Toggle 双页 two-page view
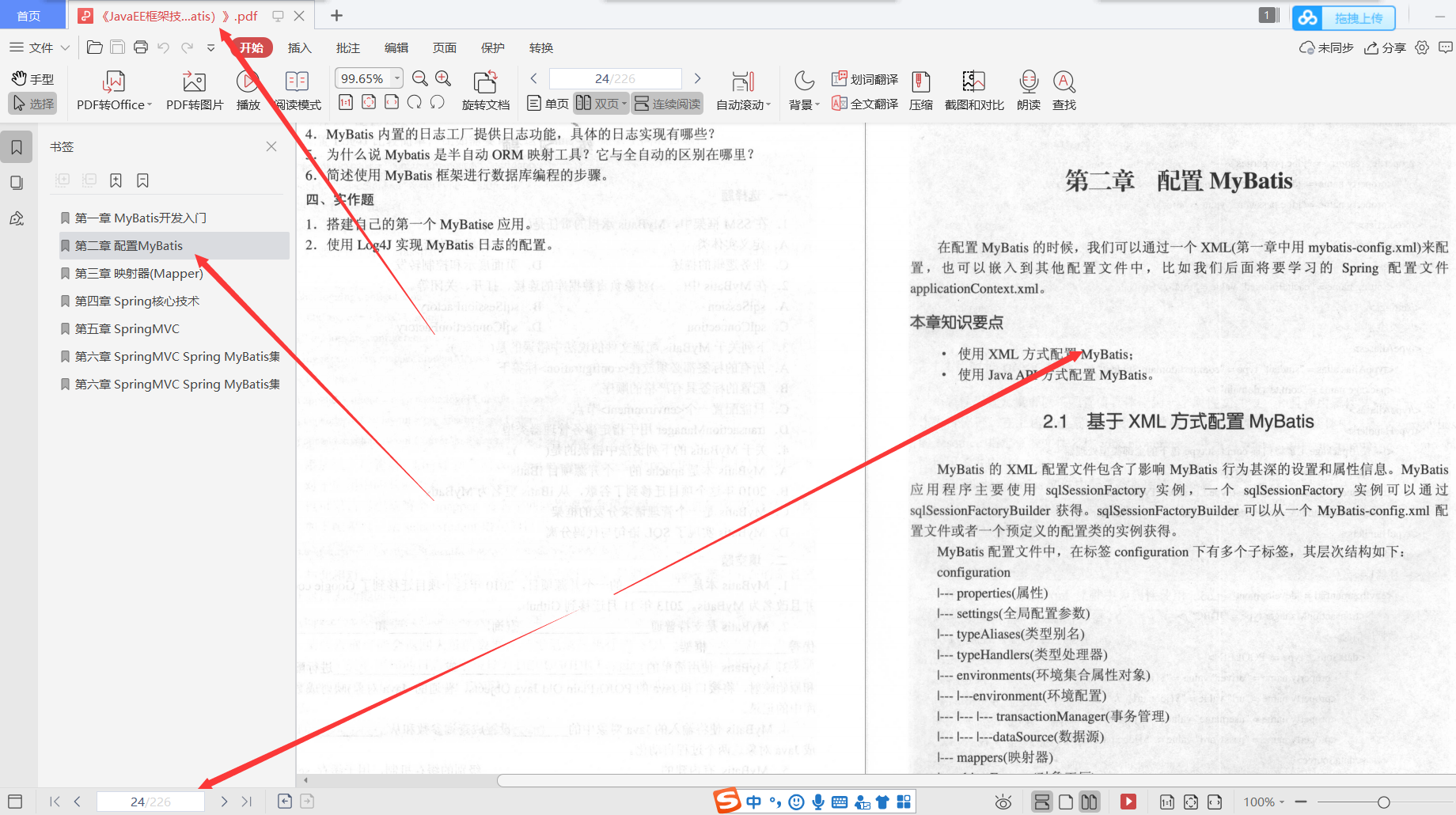This screenshot has width=1456, height=815. click(x=601, y=104)
